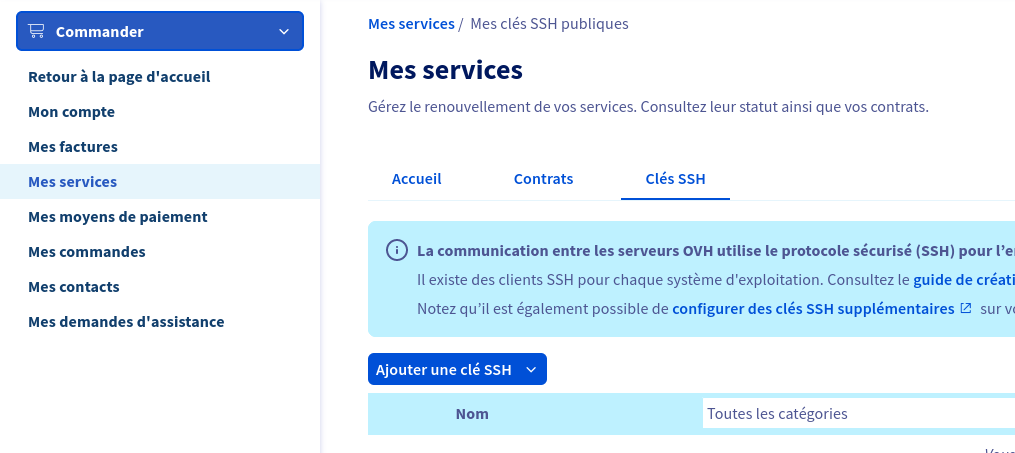The width and height of the screenshot is (1015, 453).
Task: Open 'Mes contacts' in sidebar
Action: coord(74,287)
